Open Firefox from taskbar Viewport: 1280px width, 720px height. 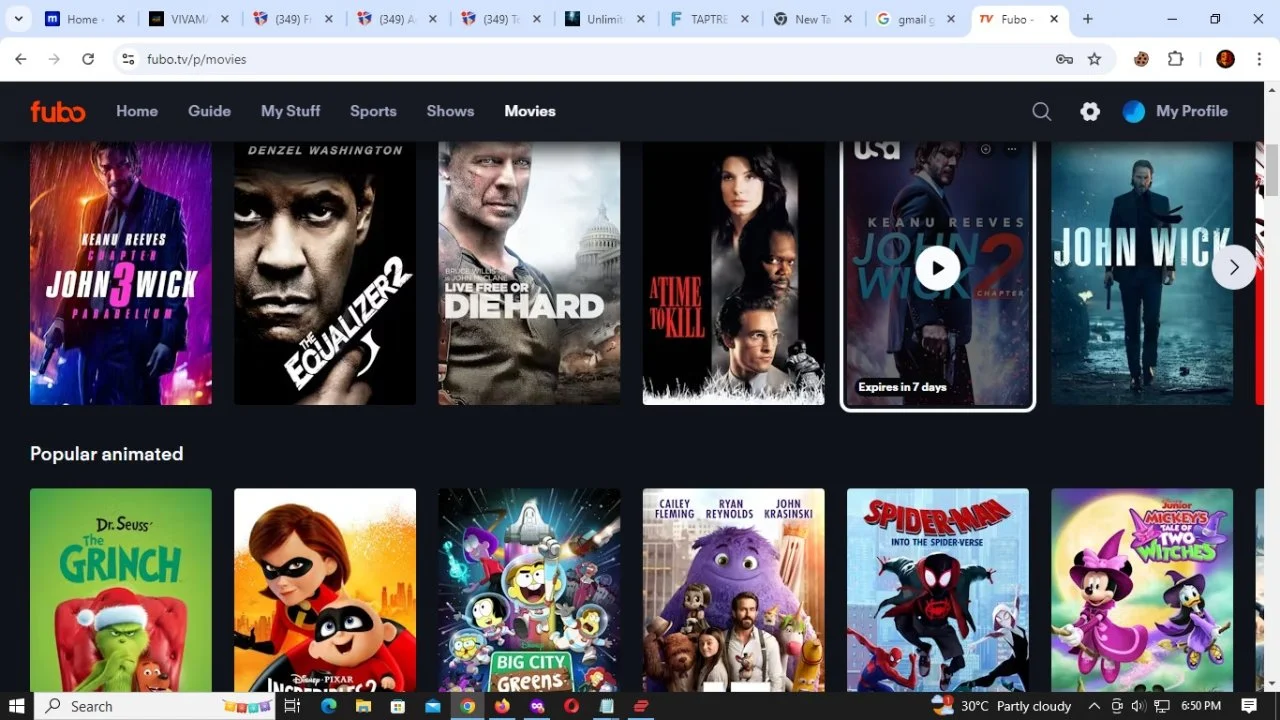pos(502,706)
